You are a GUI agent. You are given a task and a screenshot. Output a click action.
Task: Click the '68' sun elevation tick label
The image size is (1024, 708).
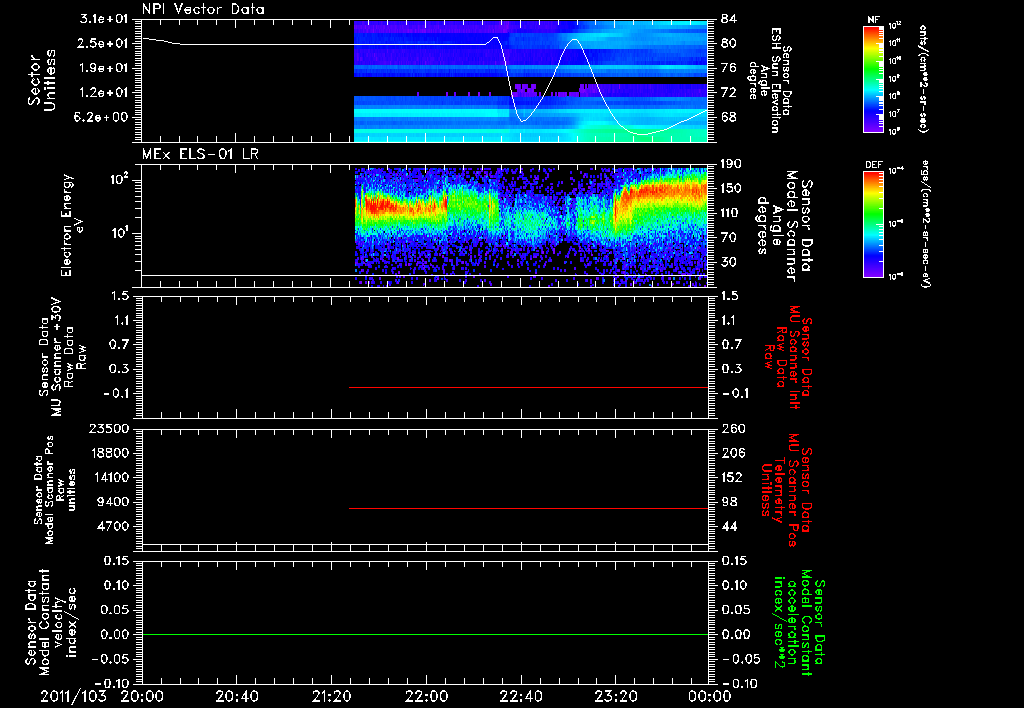pos(729,118)
